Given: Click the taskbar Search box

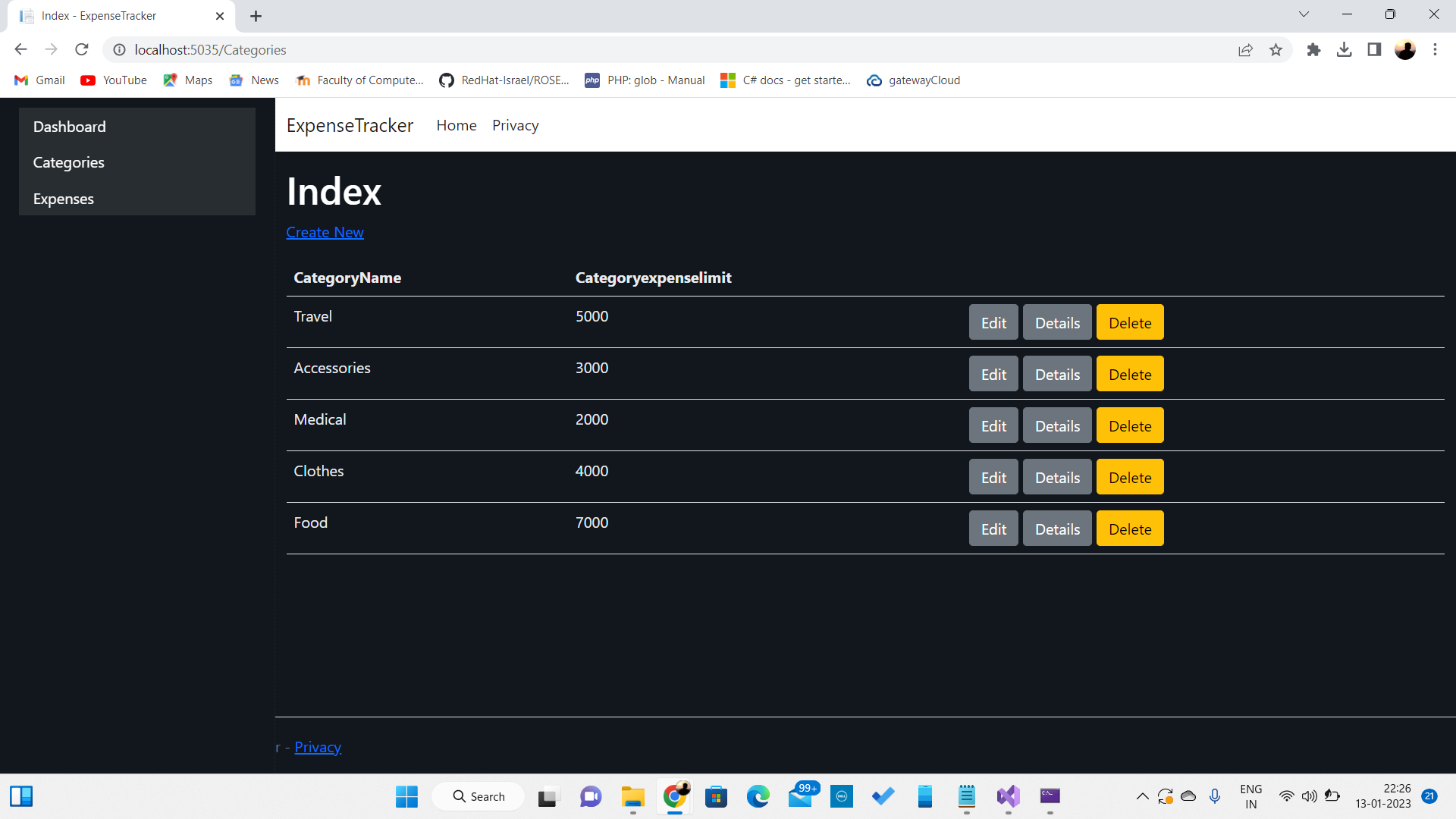Looking at the screenshot, I should point(479,796).
